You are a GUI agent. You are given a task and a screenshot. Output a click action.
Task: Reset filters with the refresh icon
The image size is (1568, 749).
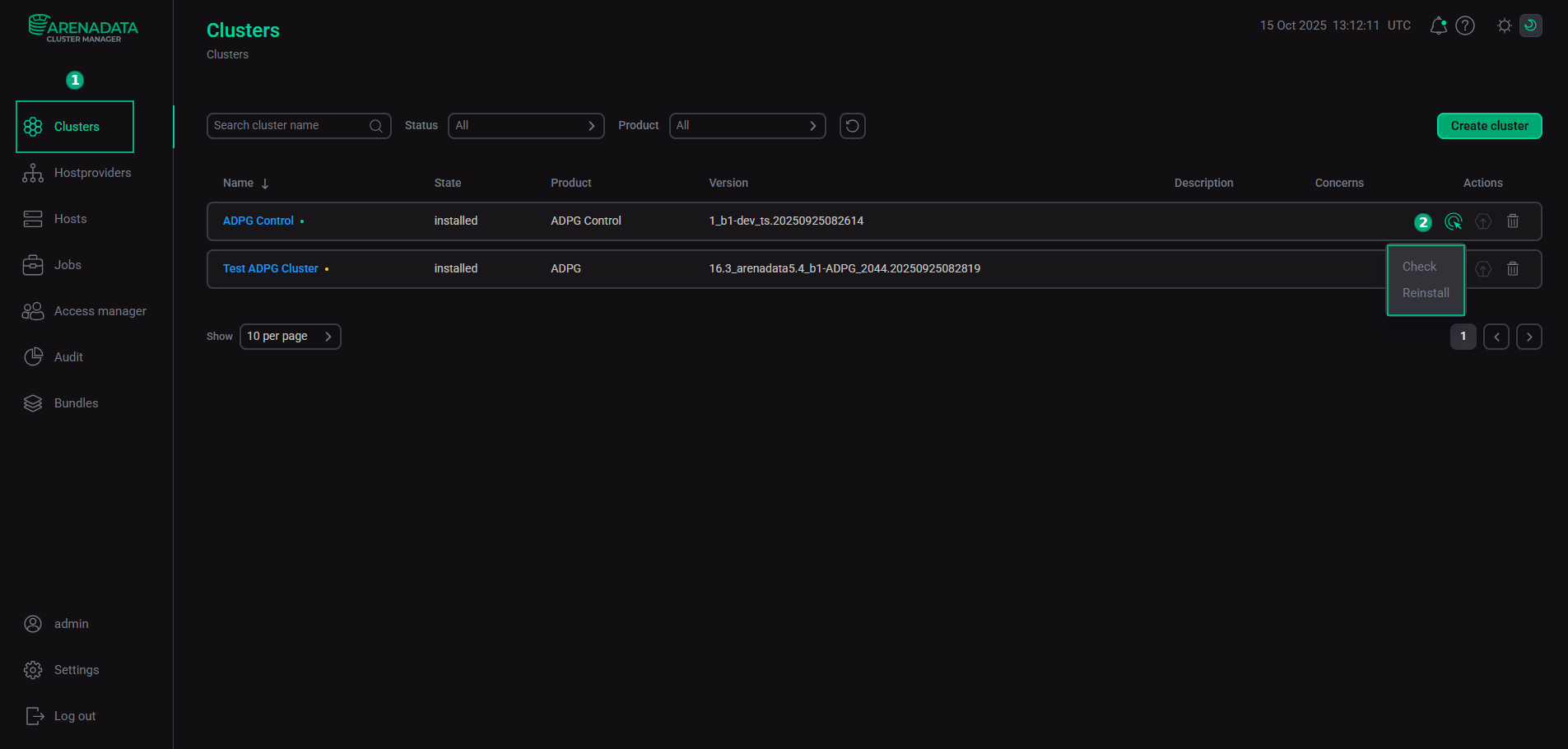pos(852,125)
